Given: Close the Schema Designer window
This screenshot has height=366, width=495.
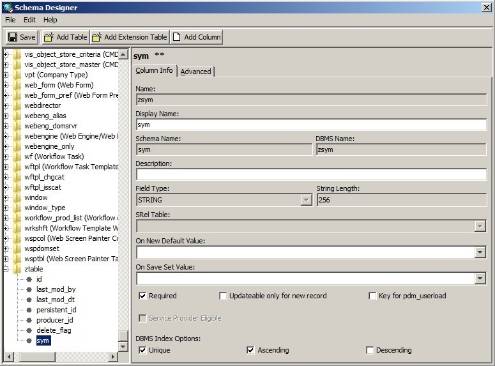Looking at the screenshot, I should tap(487, 7).
